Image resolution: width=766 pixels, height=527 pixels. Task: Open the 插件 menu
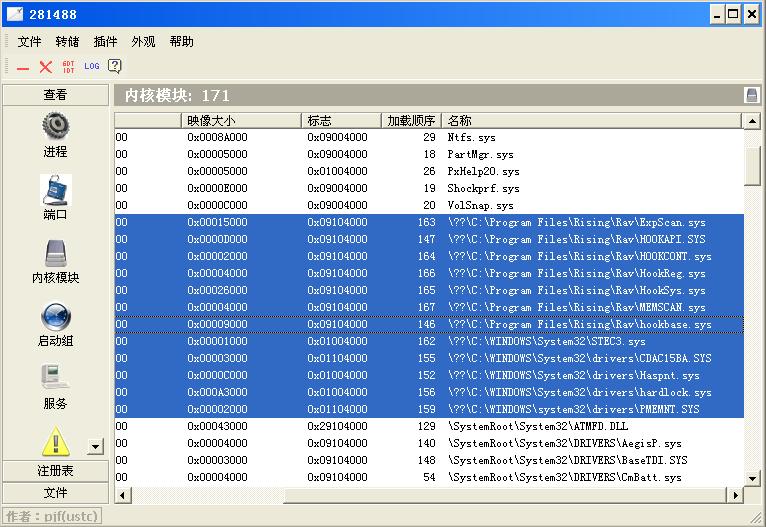click(106, 42)
